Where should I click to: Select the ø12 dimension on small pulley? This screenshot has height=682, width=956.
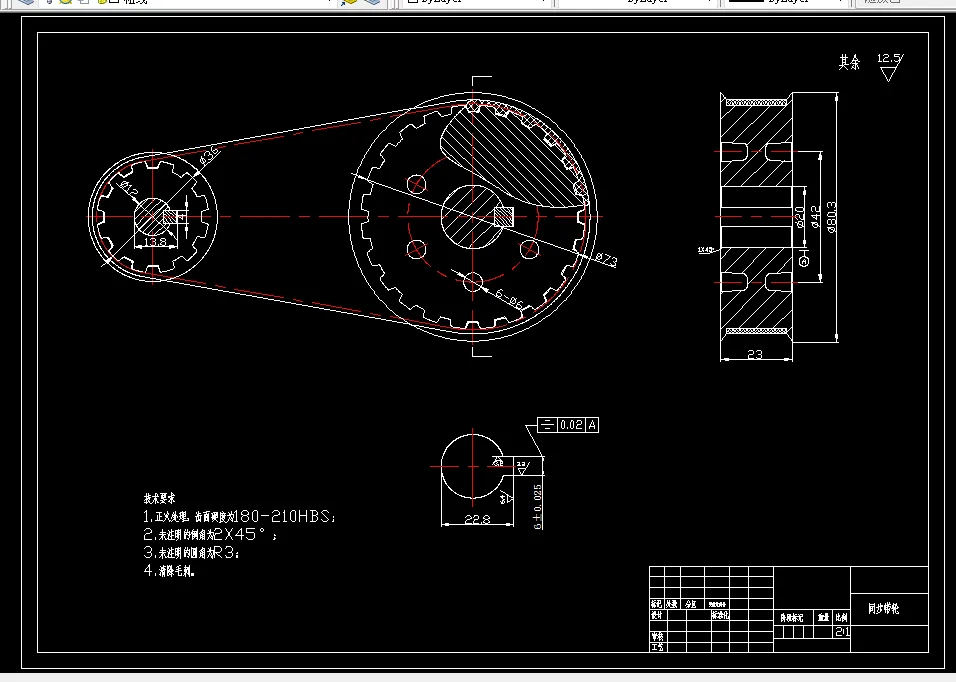click(129, 189)
